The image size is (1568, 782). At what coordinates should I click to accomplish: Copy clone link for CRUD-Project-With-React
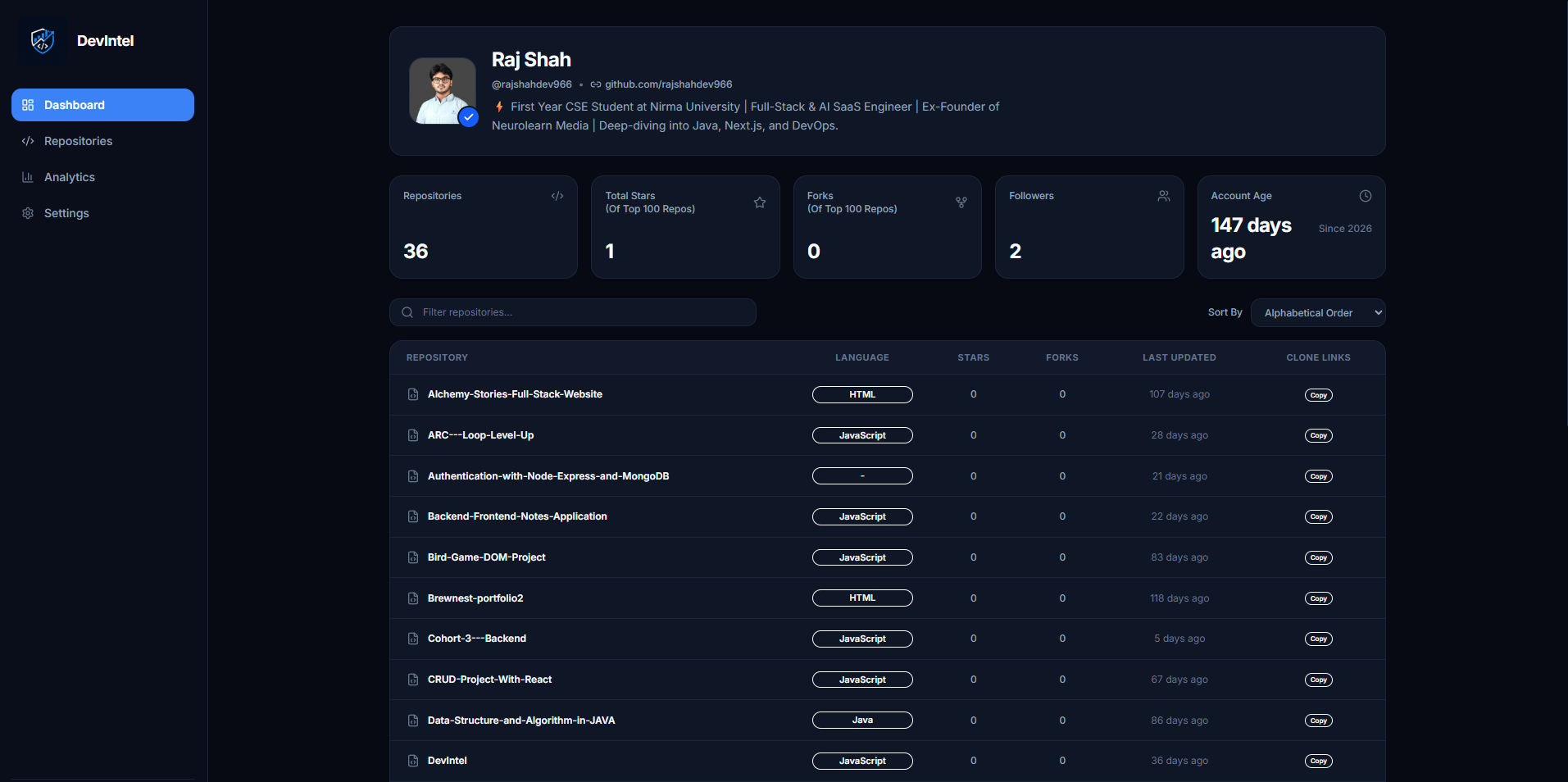(x=1318, y=680)
